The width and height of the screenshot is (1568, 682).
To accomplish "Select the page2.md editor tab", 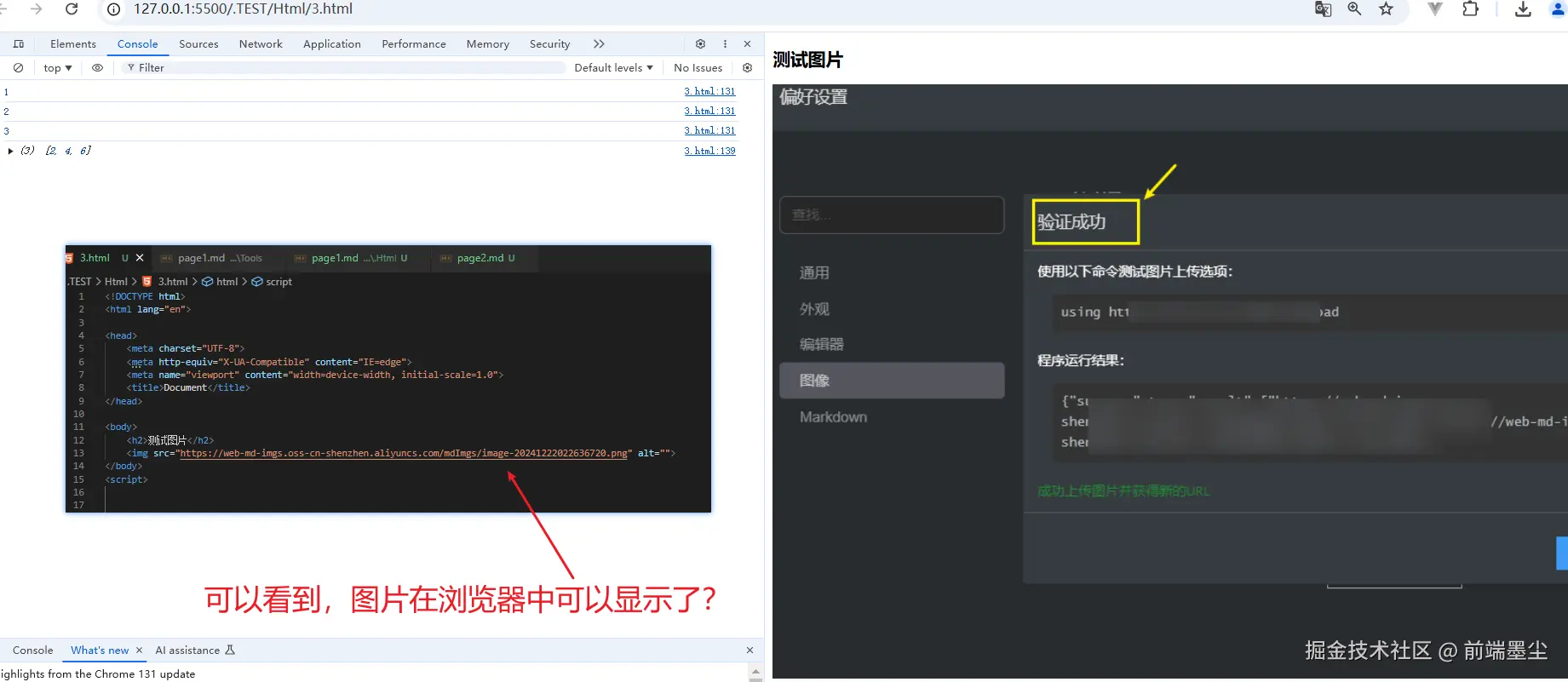I will (485, 258).
